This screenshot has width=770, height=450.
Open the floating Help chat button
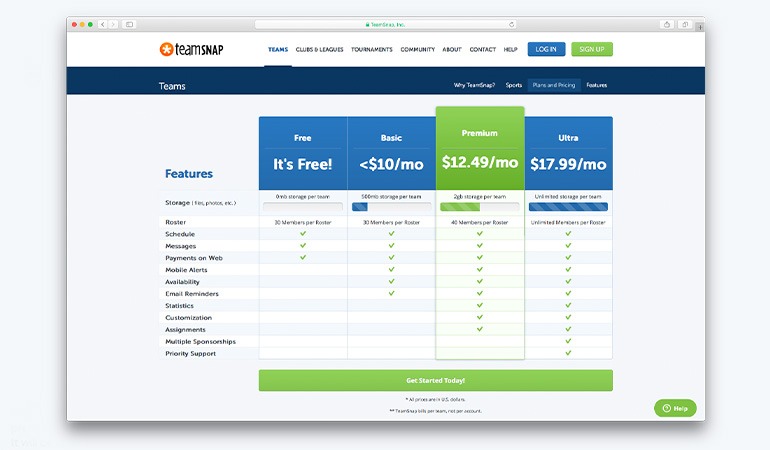pyautogui.click(x=675, y=408)
